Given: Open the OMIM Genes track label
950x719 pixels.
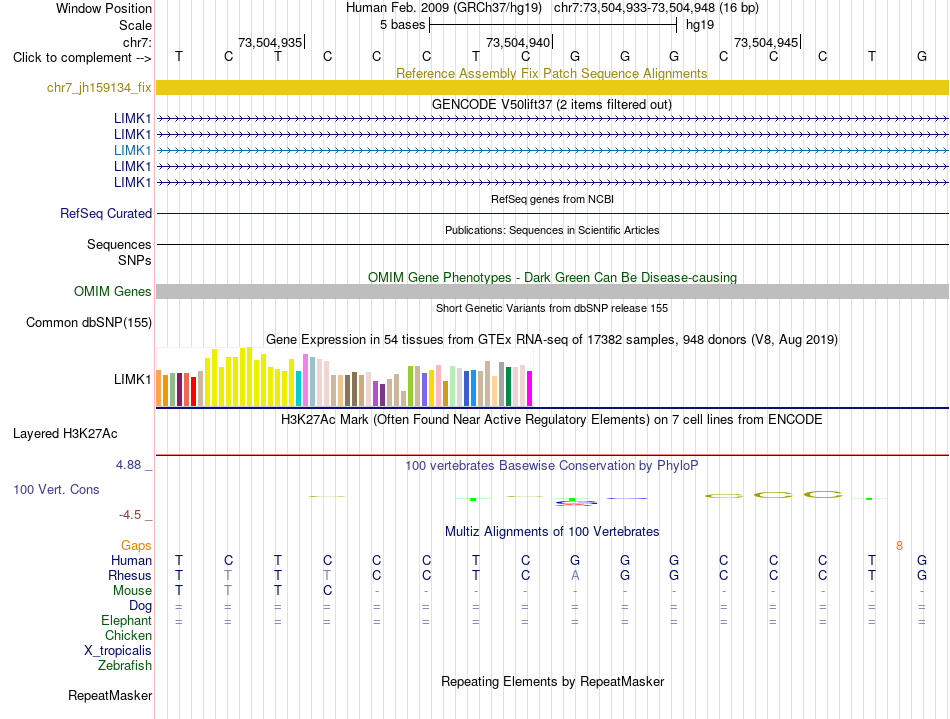Looking at the screenshot, I should point(112,291).
